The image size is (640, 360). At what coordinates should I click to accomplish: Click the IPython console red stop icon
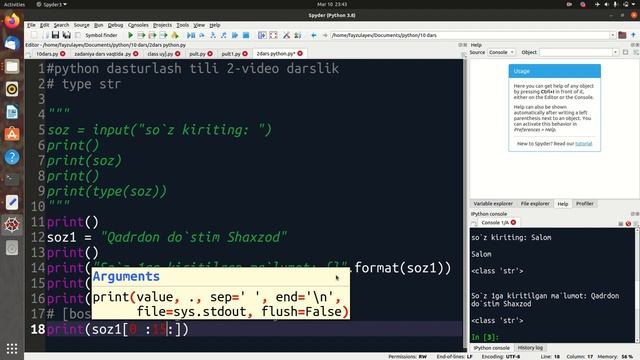click(x=628, y=224)
